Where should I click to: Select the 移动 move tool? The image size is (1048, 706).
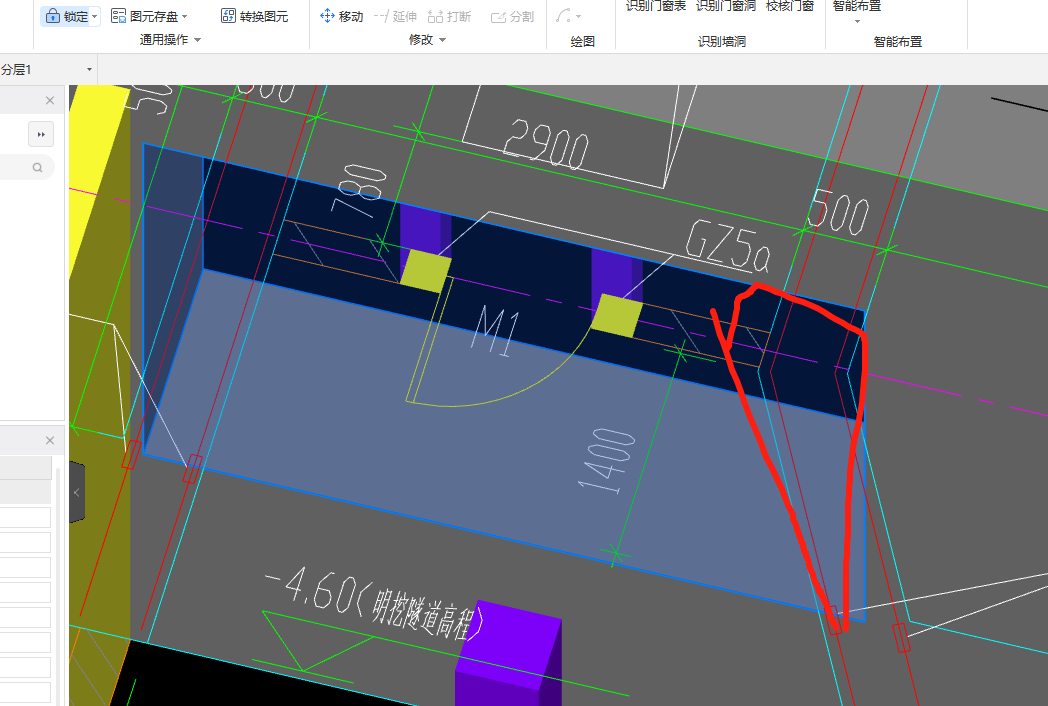tap(342, 16)
